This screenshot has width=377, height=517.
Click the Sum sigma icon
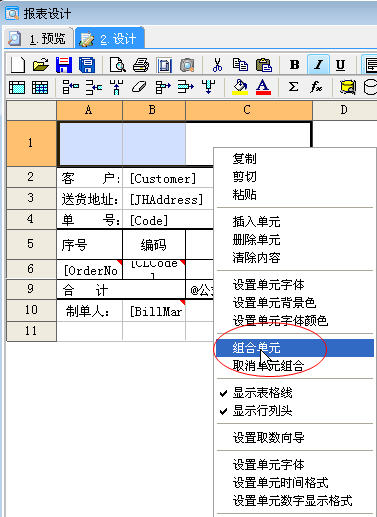293,87
